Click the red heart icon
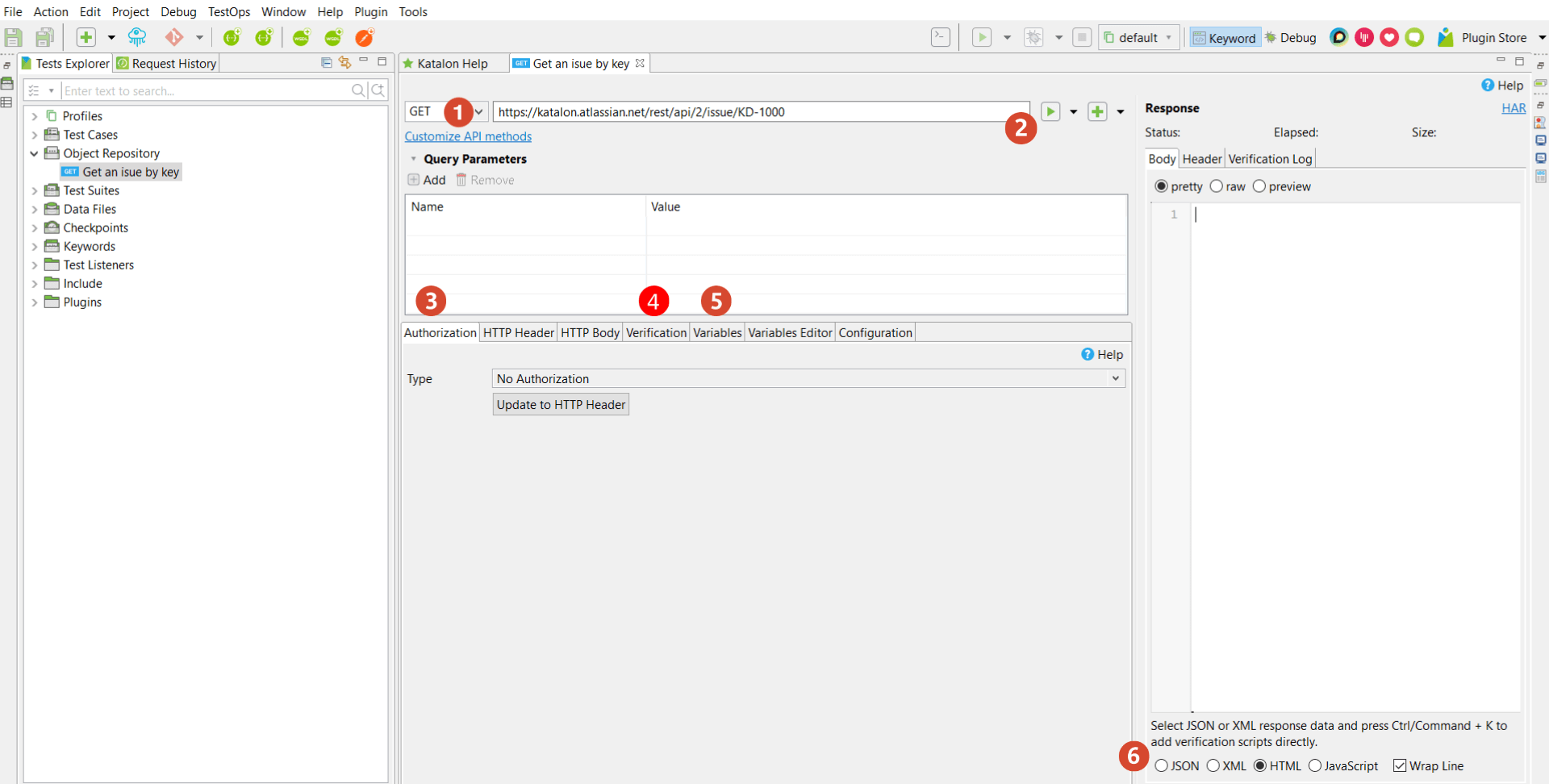The image size is (1549, 784). tap(1389, 37)
